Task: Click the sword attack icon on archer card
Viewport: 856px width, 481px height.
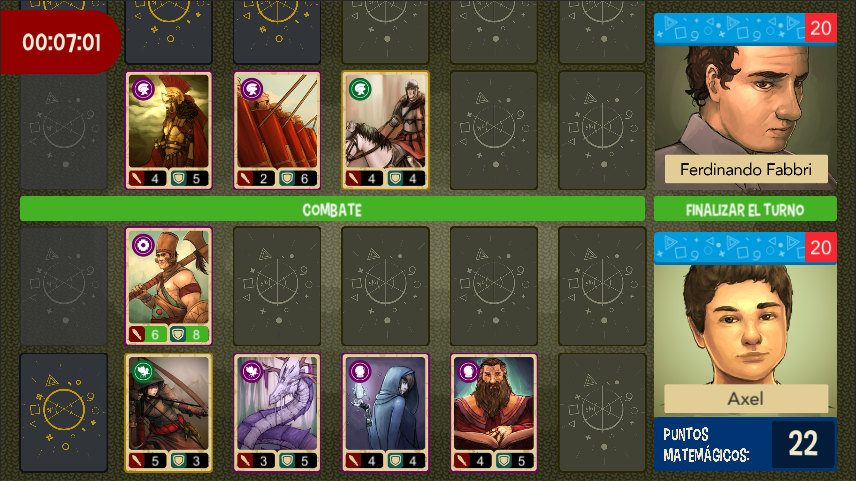Action: [x=136, y=460]
